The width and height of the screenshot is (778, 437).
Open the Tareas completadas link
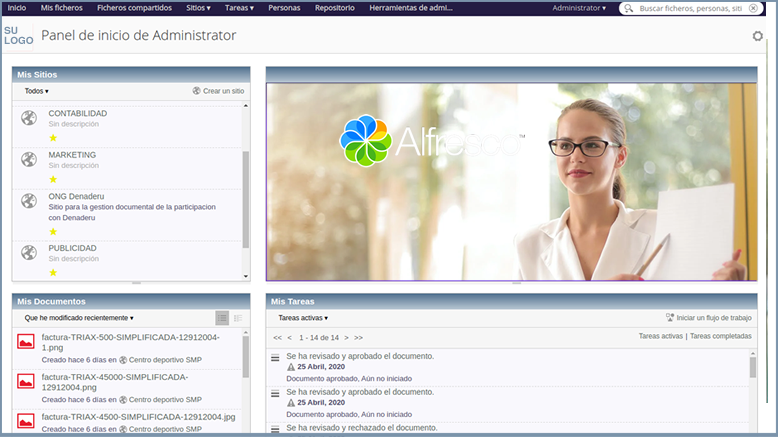[720, 336]
